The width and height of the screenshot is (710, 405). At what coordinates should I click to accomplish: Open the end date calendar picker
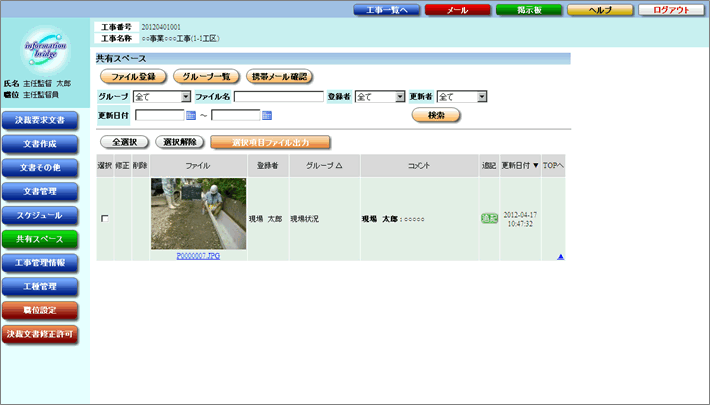[266, 115]
